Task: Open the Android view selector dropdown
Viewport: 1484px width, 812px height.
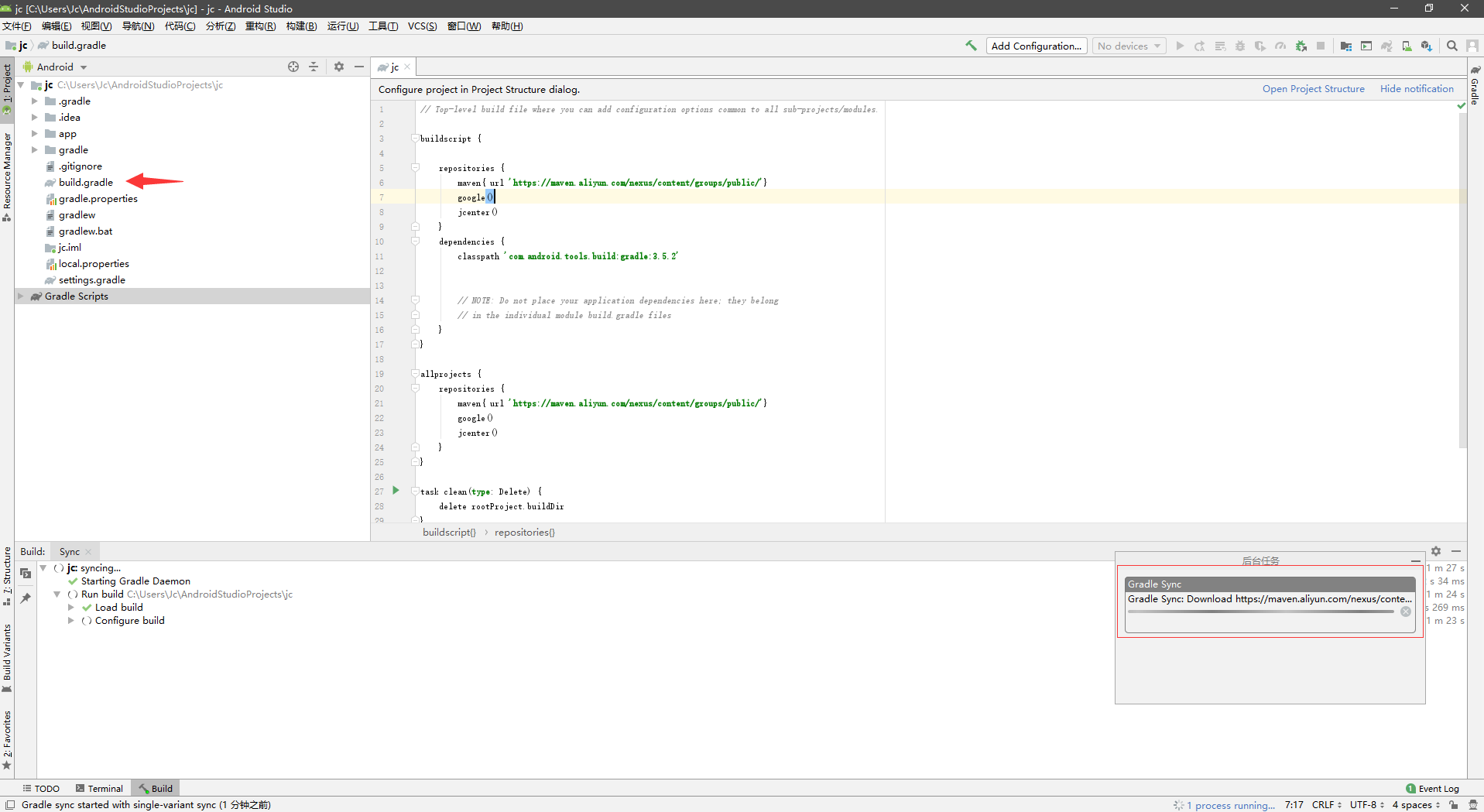Action: [x=55, y=67]
